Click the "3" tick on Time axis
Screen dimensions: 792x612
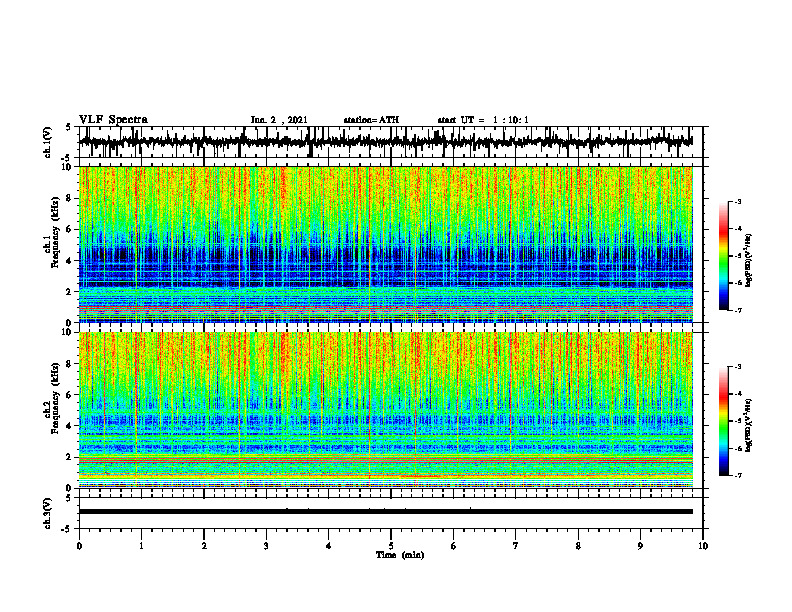click(266, 546)
